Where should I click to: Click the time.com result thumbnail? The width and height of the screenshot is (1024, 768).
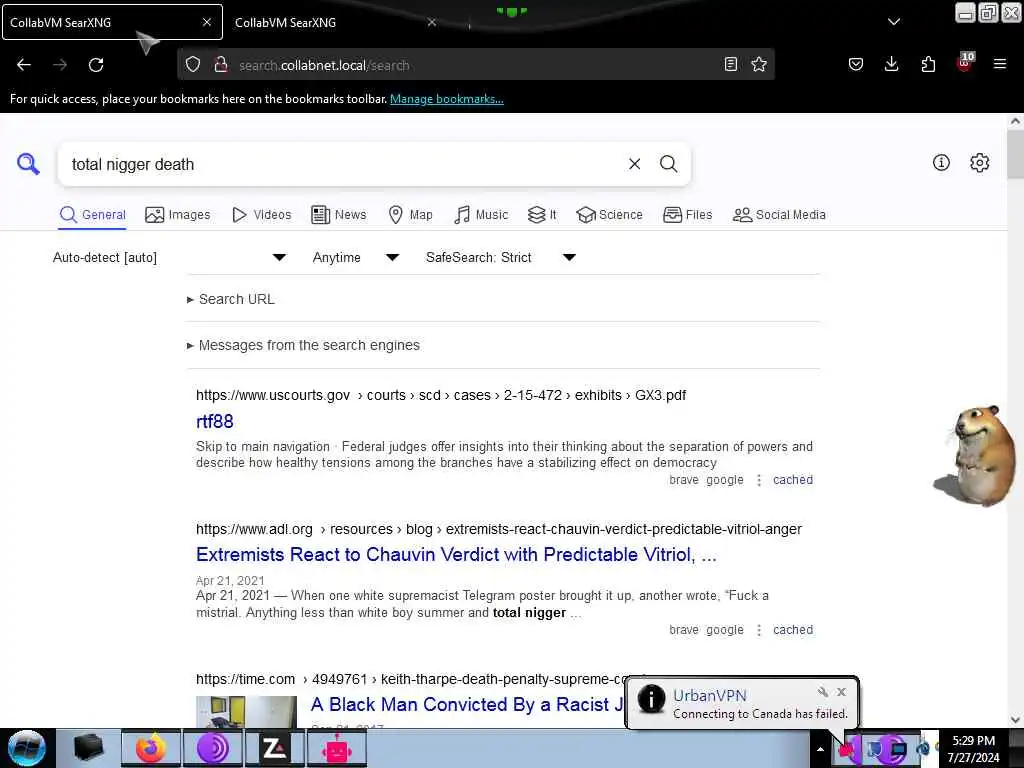[246, 712]
